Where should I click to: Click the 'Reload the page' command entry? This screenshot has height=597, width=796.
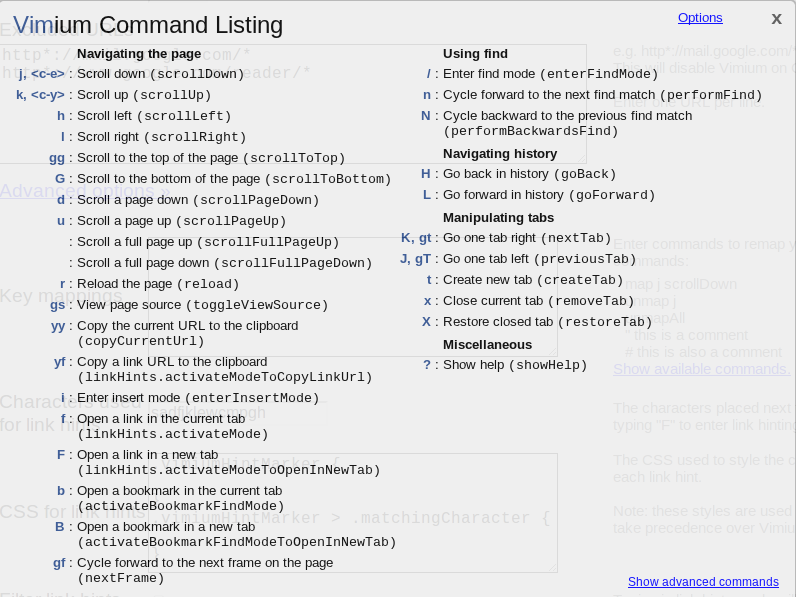coord(158,284)
